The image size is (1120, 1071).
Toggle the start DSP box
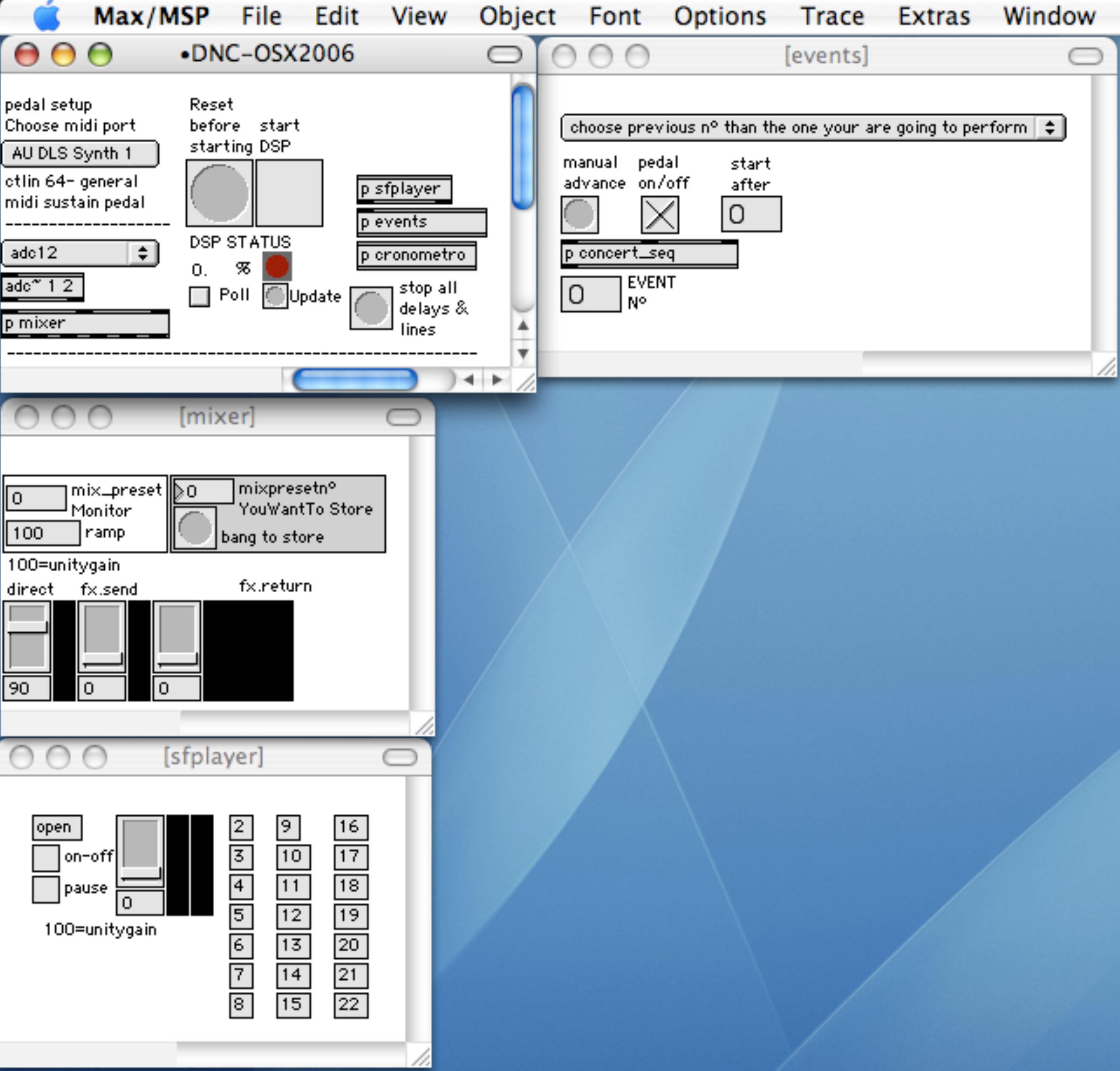point(289,193)
